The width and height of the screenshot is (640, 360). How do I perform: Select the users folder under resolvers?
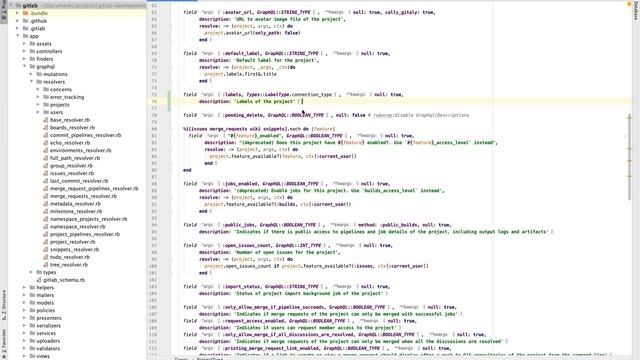[x=56, y=112]
